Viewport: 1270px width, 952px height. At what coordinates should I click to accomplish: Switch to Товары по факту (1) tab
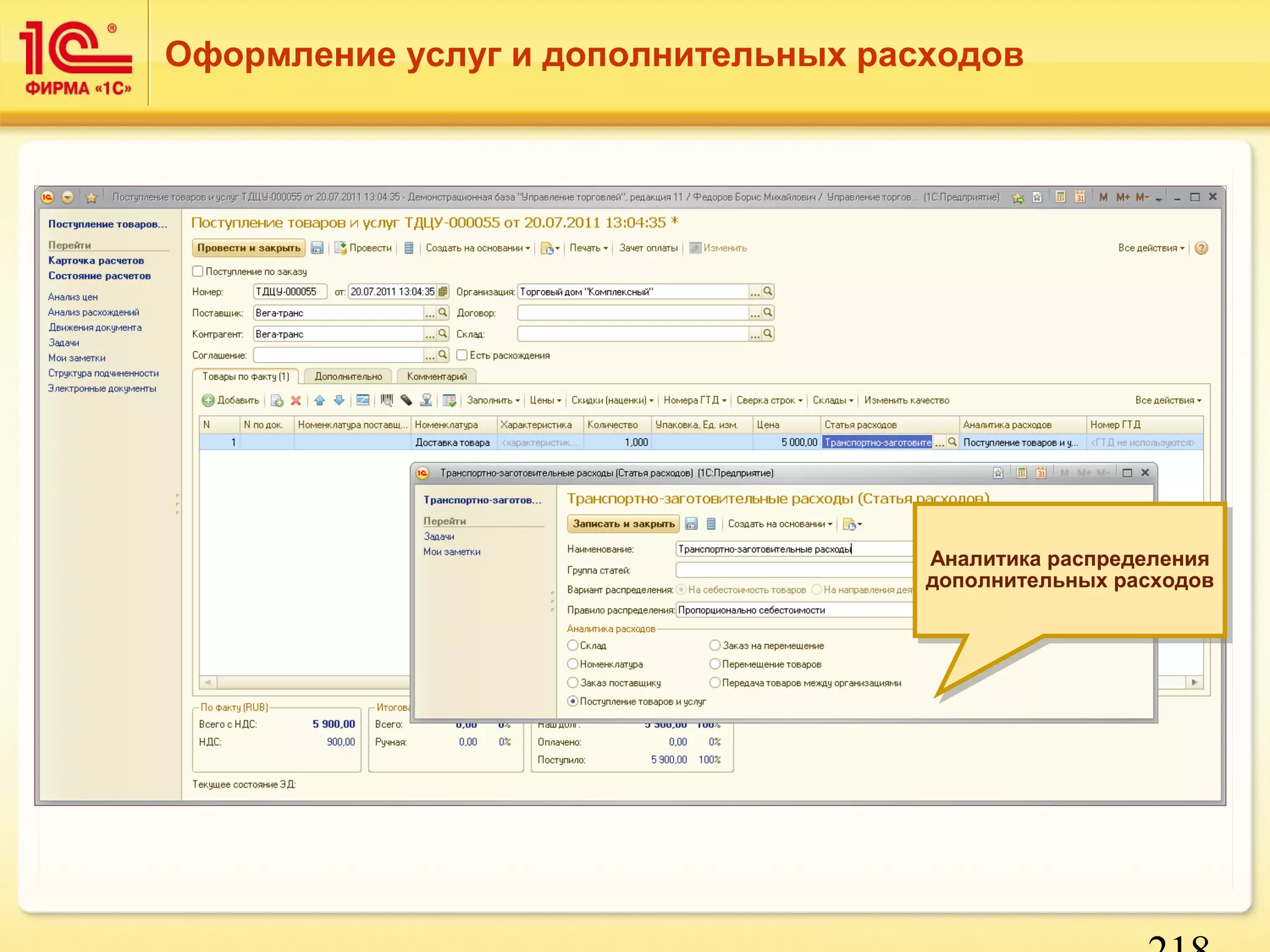point(246,376)
